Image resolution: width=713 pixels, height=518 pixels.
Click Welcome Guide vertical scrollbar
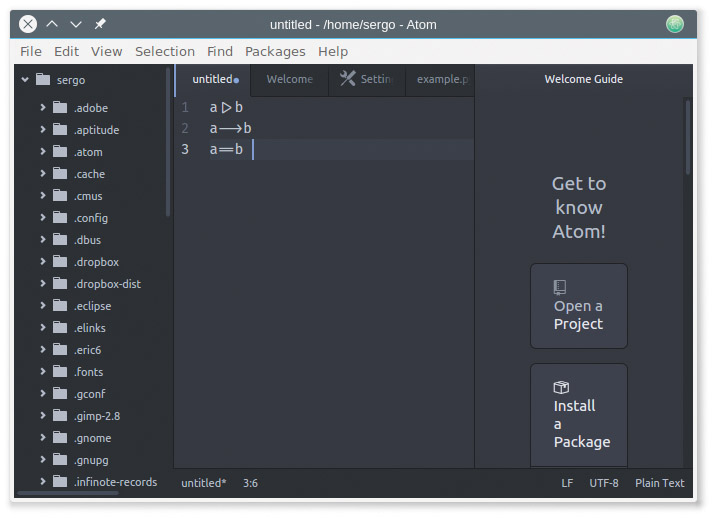pyautogui.click(x=688, y=137)
